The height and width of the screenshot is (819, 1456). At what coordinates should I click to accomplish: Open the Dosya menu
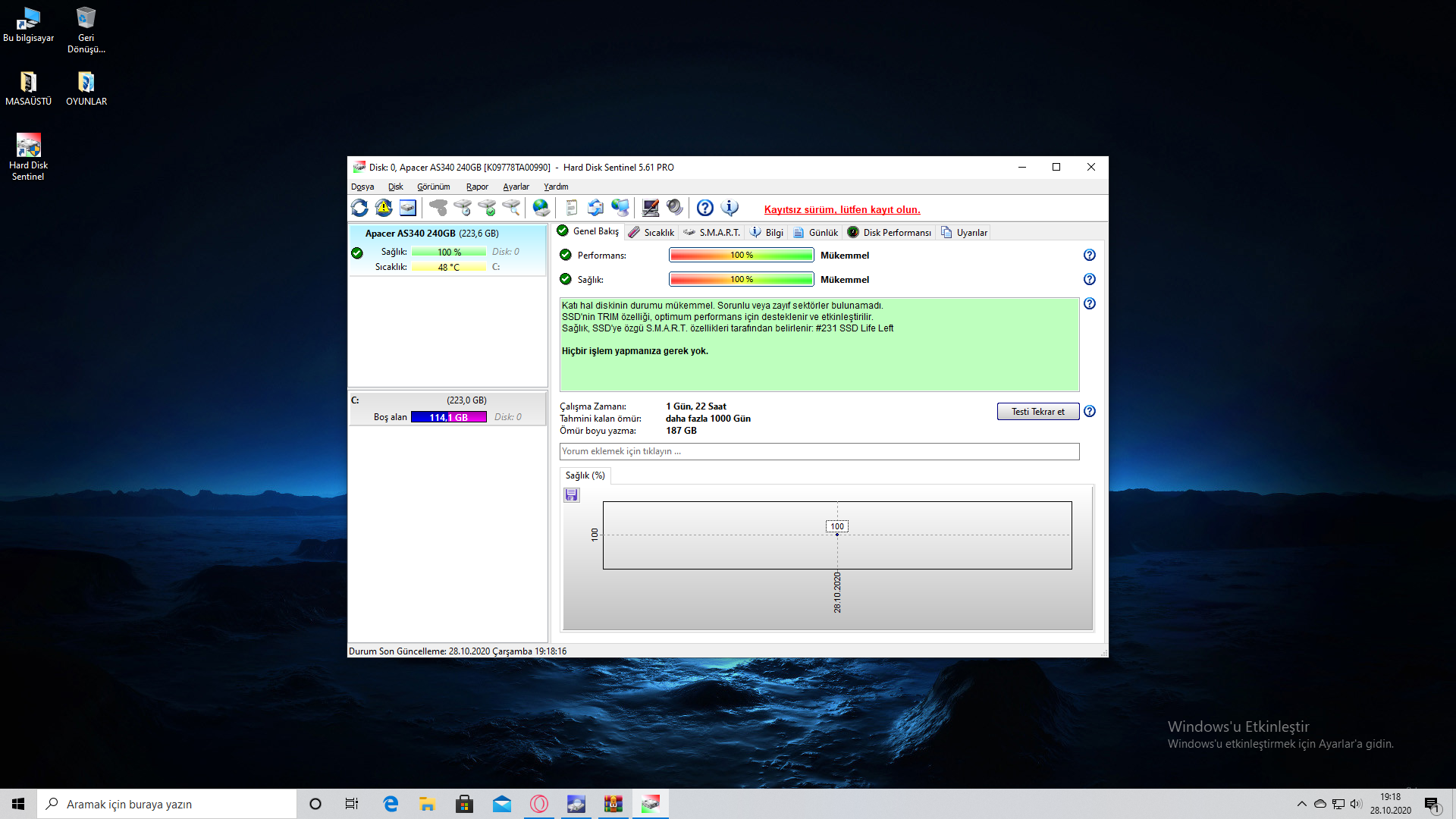coord(362,187)
